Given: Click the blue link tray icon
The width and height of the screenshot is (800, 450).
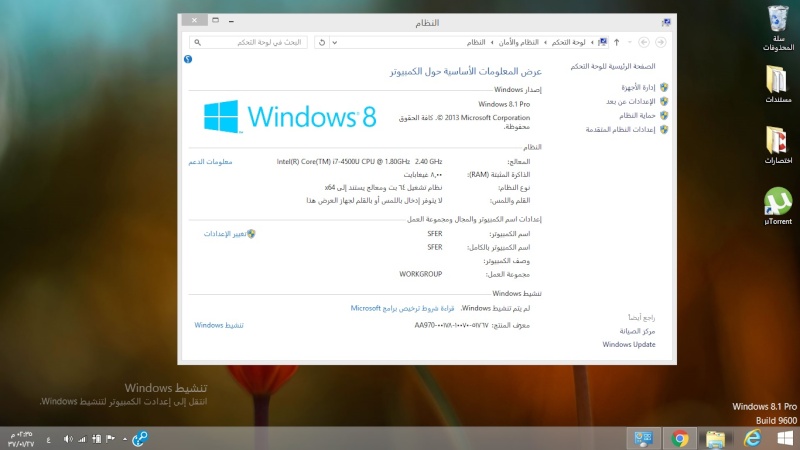Looking at the screenshot, I should [140, 438].
